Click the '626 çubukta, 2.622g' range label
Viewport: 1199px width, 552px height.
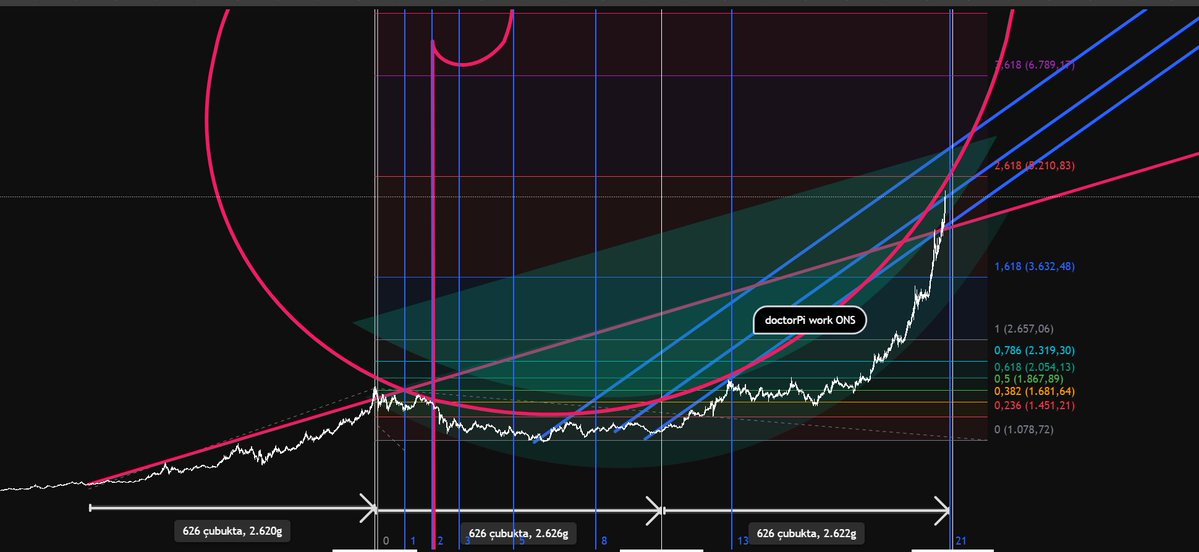click(807, 532)
